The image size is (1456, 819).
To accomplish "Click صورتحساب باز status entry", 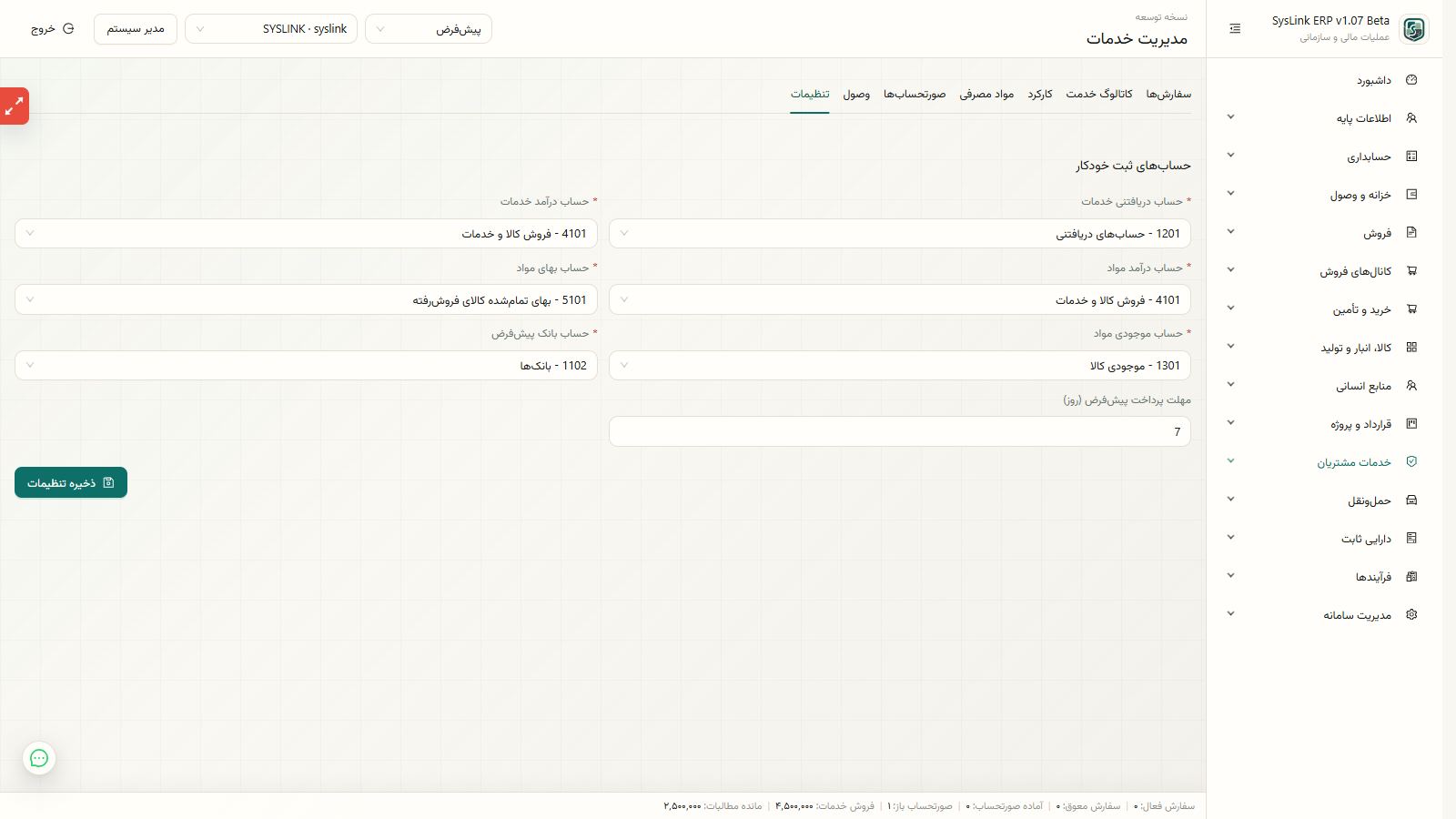I will [920, 805].
